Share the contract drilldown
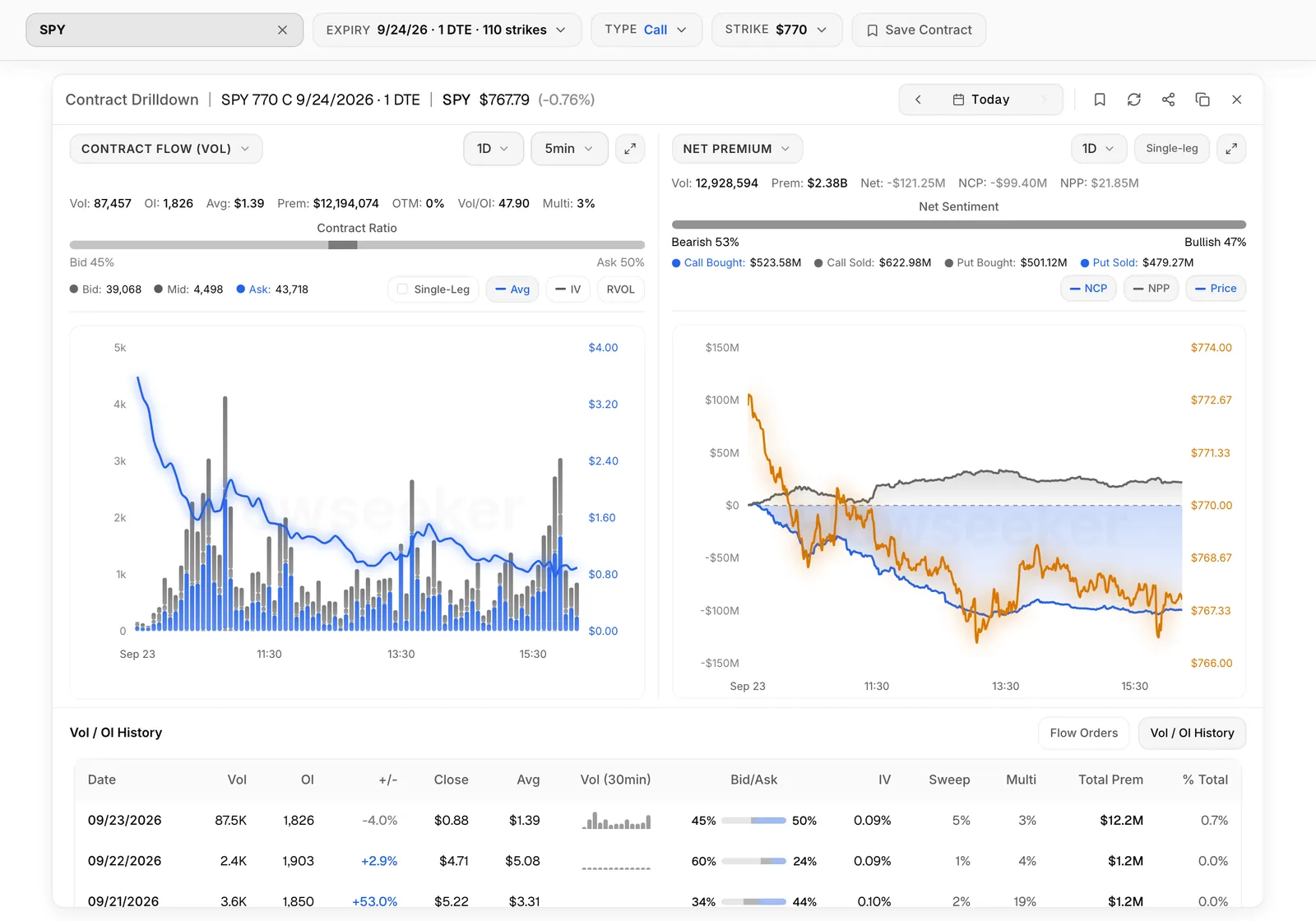Screen dimensions: 1316x921 click(x=1168, y=100)
